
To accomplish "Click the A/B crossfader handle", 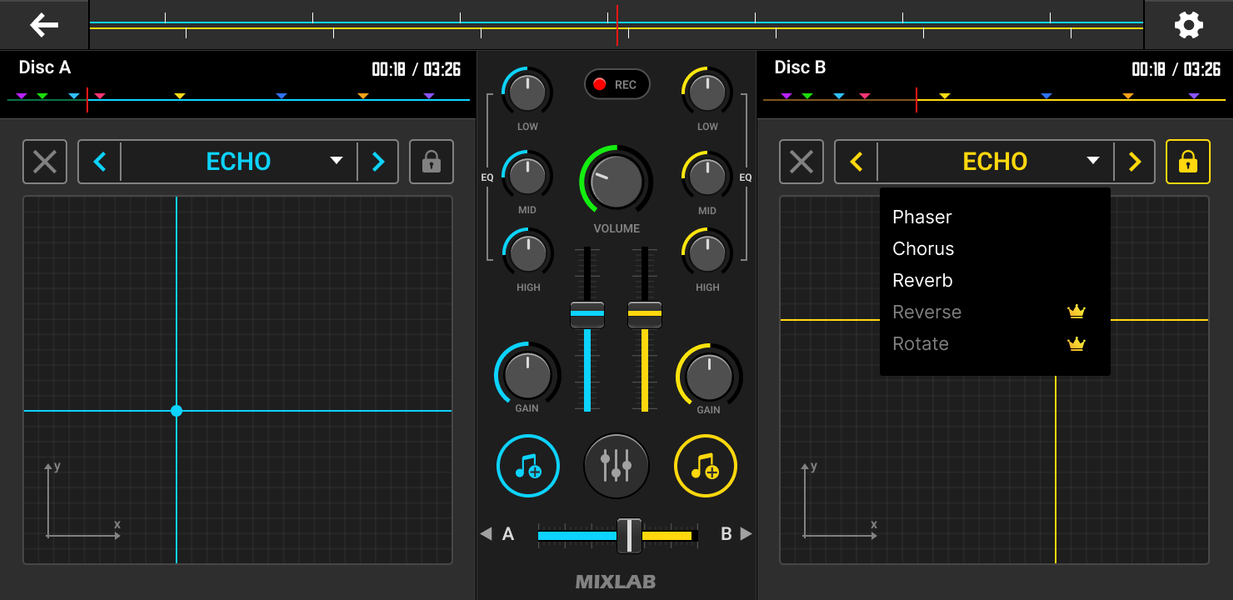I will (628, 534).
